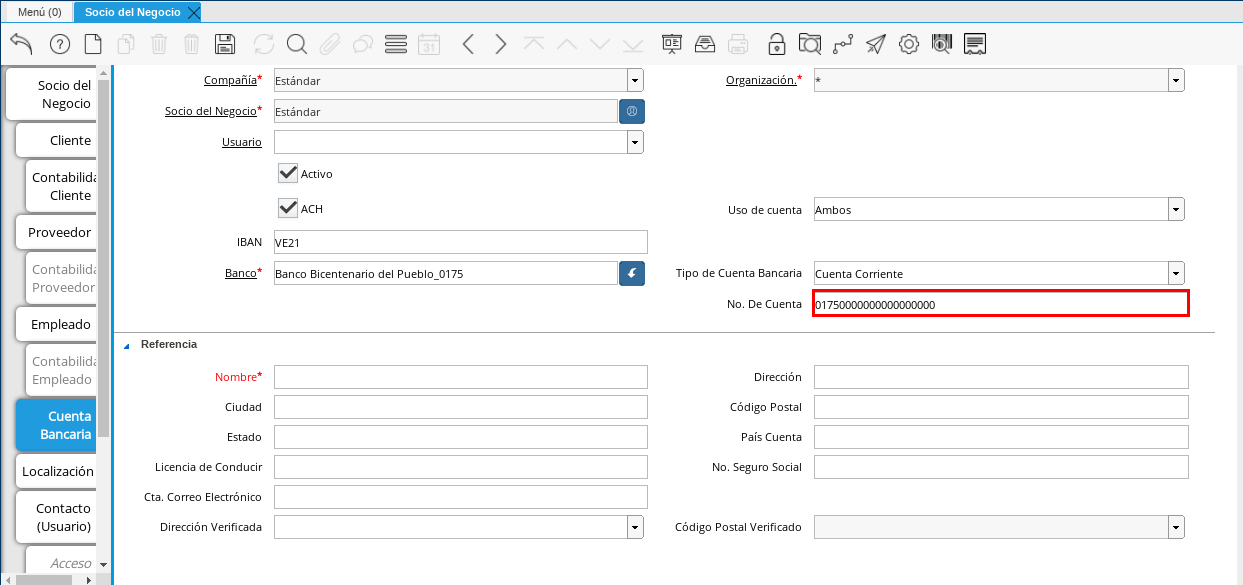Open the workflow gear icon in toolbar
Image resolution: width=1243 pixels, height=585 pixels.
[909, 44]
